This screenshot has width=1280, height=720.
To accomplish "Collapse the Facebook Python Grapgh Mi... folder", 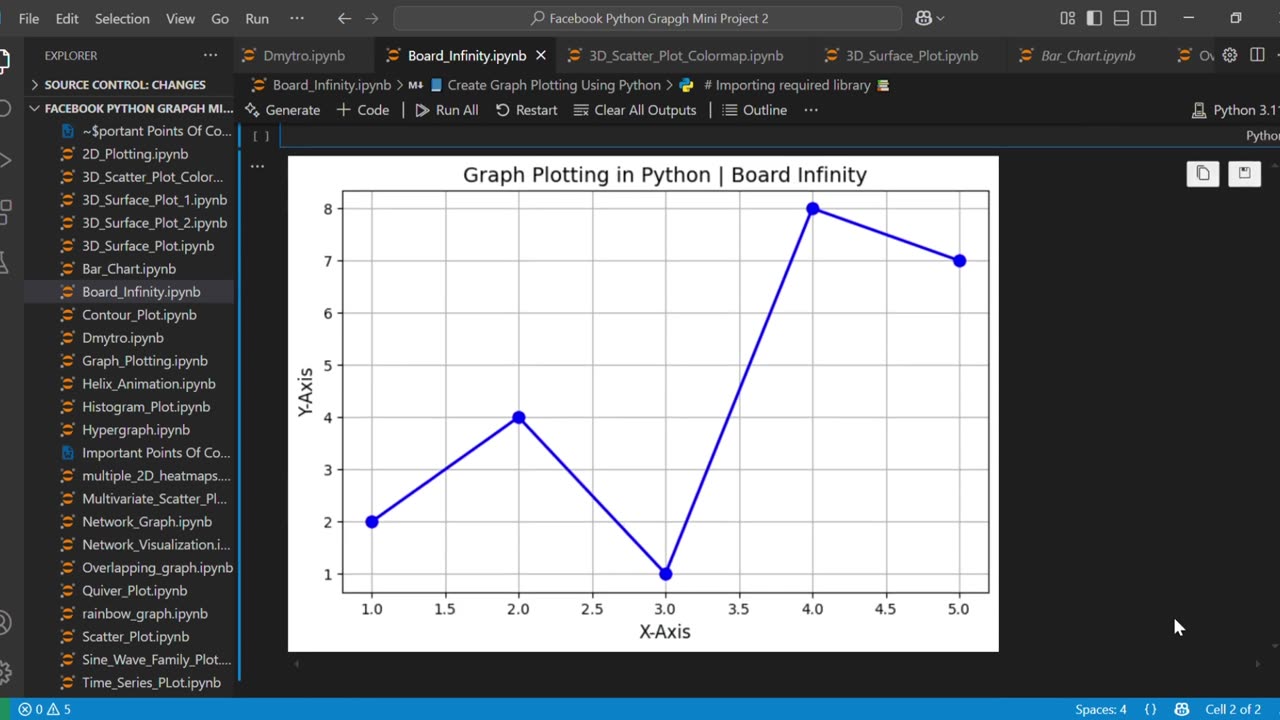I will coord(130,108).
